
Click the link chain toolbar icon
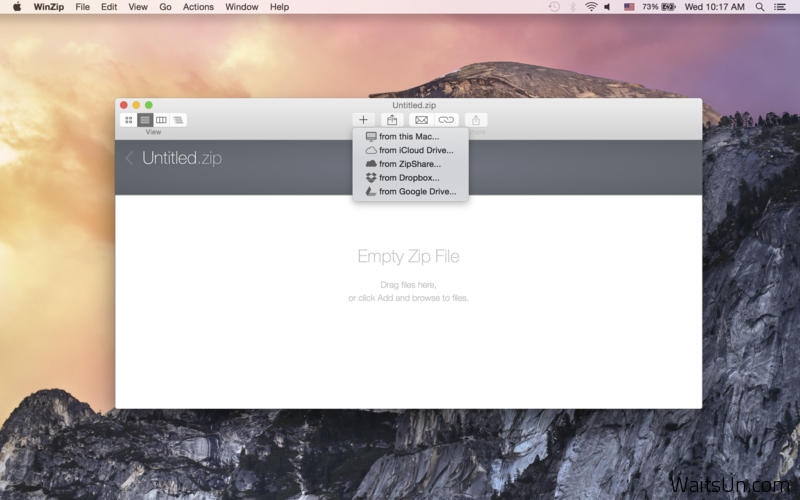point(446,120)
